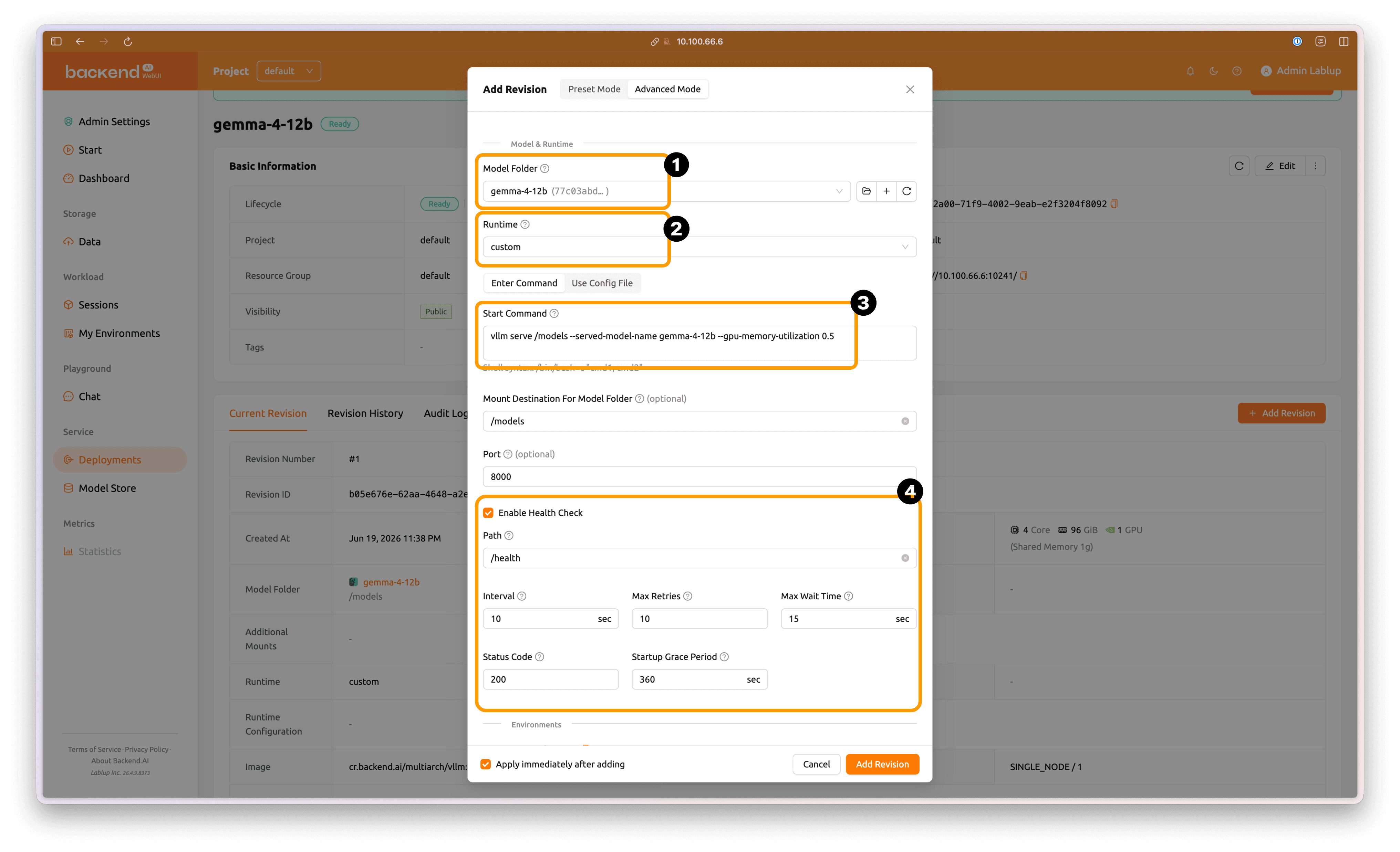Click help icon next to Start Command
1400x852 pixels.
pyautogui.click(x=554, y=314)
